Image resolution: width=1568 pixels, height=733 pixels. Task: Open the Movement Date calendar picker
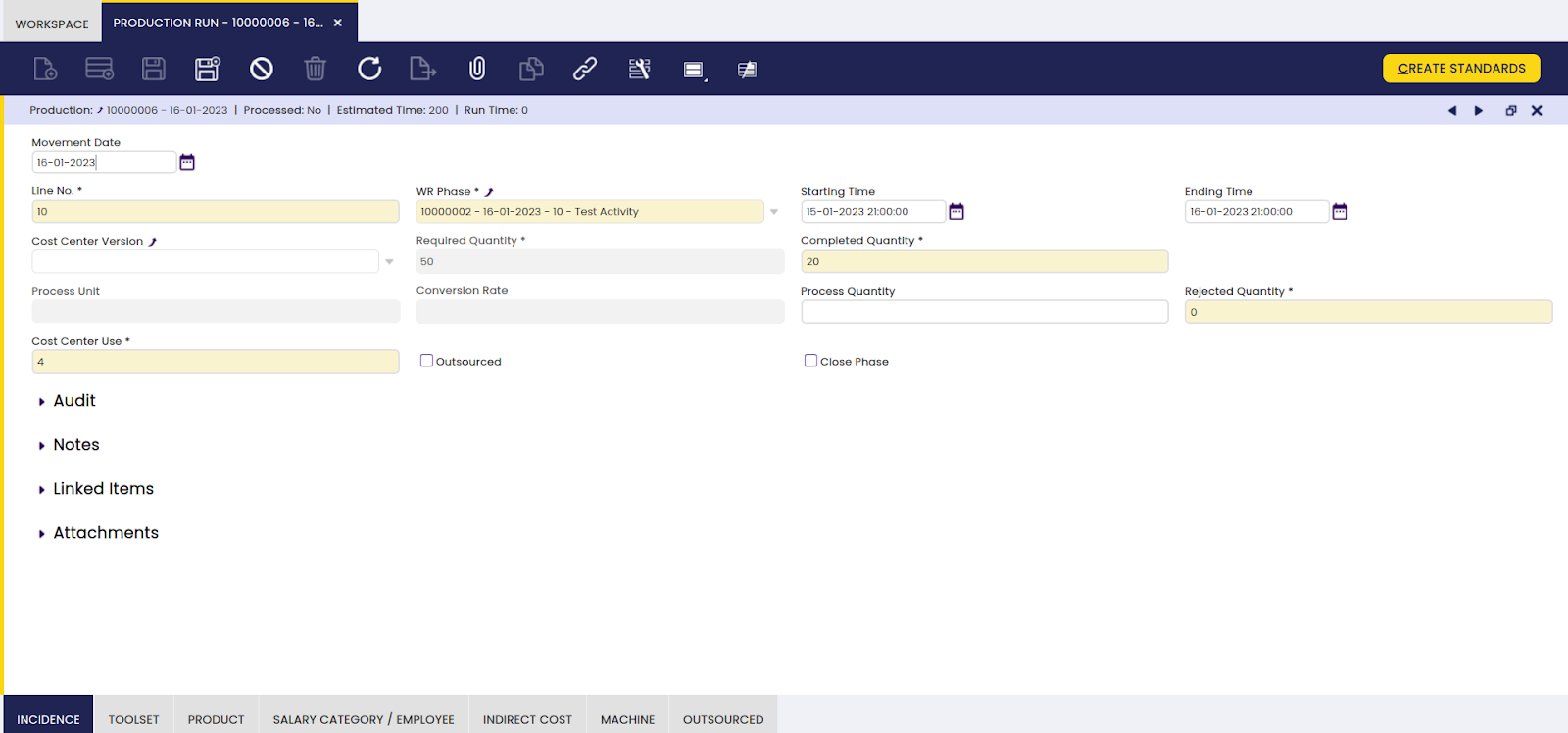187,162
